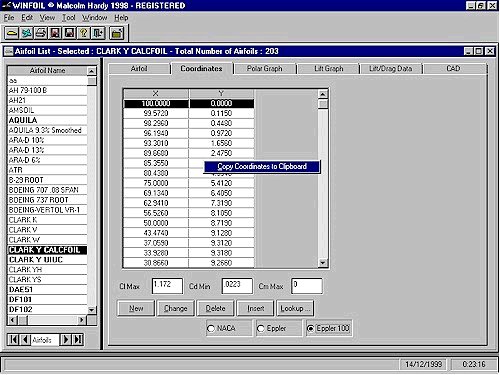Click the Insert button
500x375 pixels.
click(255, 308)
